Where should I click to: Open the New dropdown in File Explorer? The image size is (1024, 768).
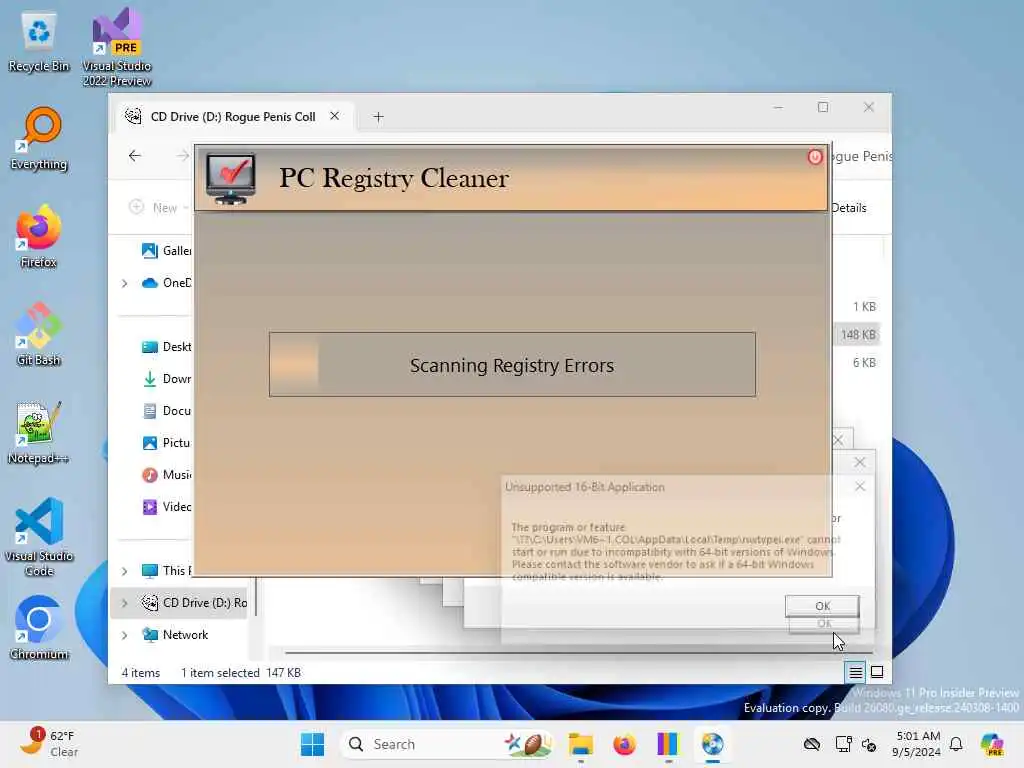158,208
